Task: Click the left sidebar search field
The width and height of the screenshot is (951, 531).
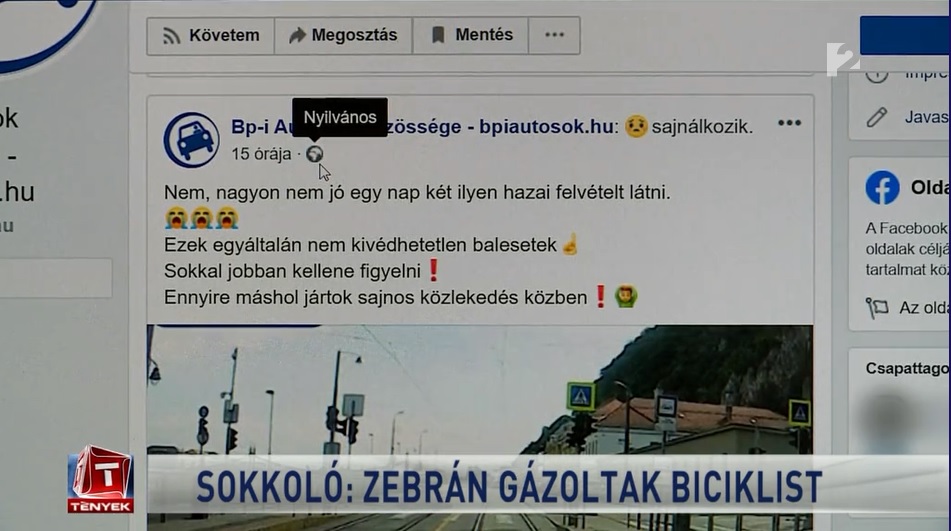Action: (56, 278)
